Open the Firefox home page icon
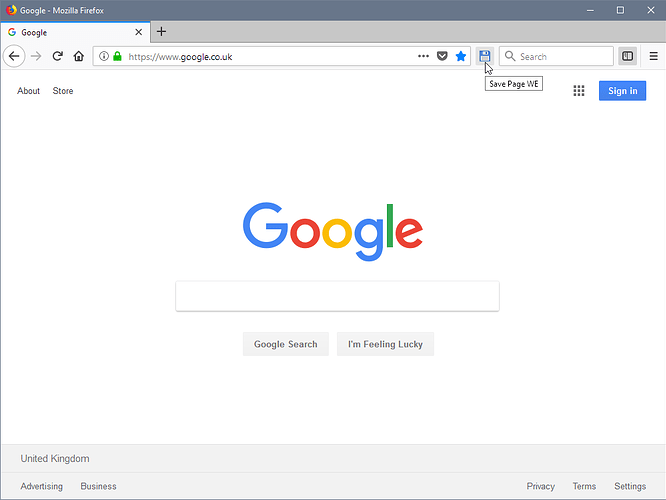666x500 pixels. (79, 56)
